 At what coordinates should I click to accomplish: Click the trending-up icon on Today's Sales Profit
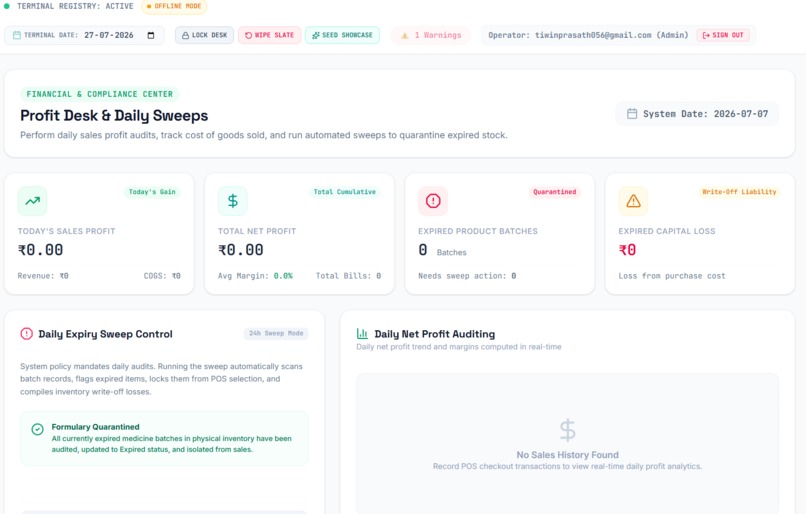tap(32, 200)
